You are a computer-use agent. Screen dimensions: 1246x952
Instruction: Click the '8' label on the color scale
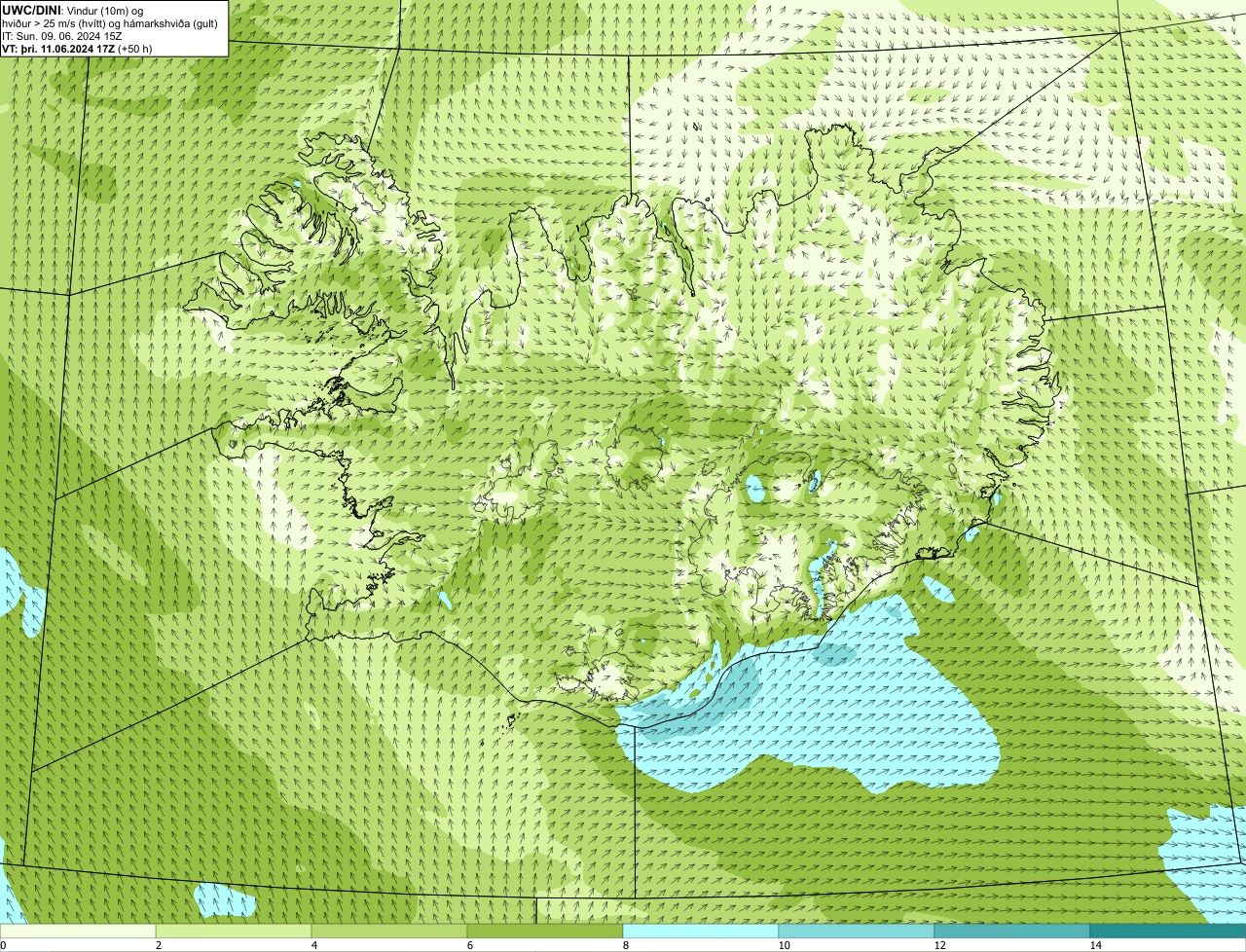click(x=625, y=945)
